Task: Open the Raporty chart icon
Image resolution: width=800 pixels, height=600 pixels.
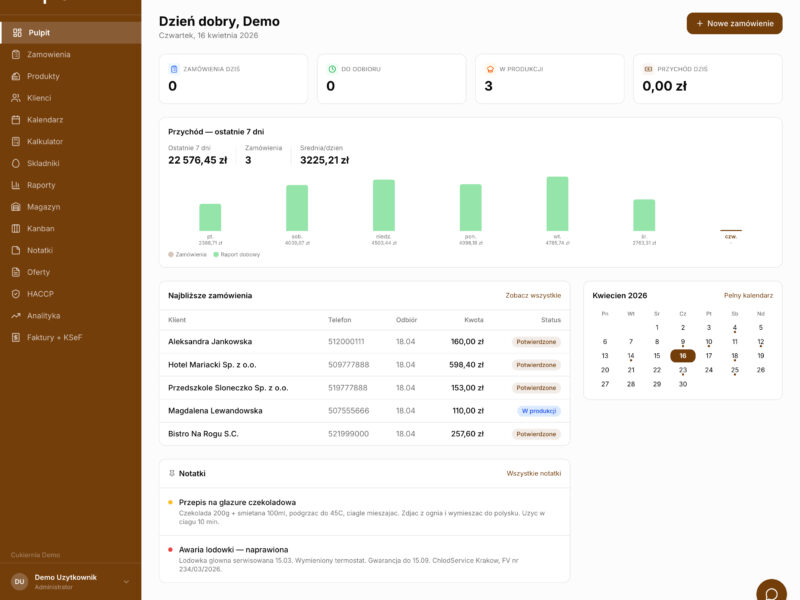Action: (x=16, y=185)
